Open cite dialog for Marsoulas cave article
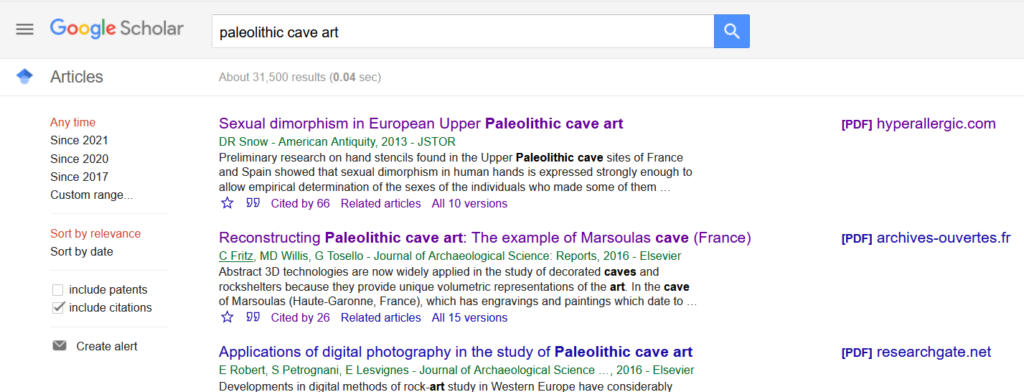 (x=253, y=318)
